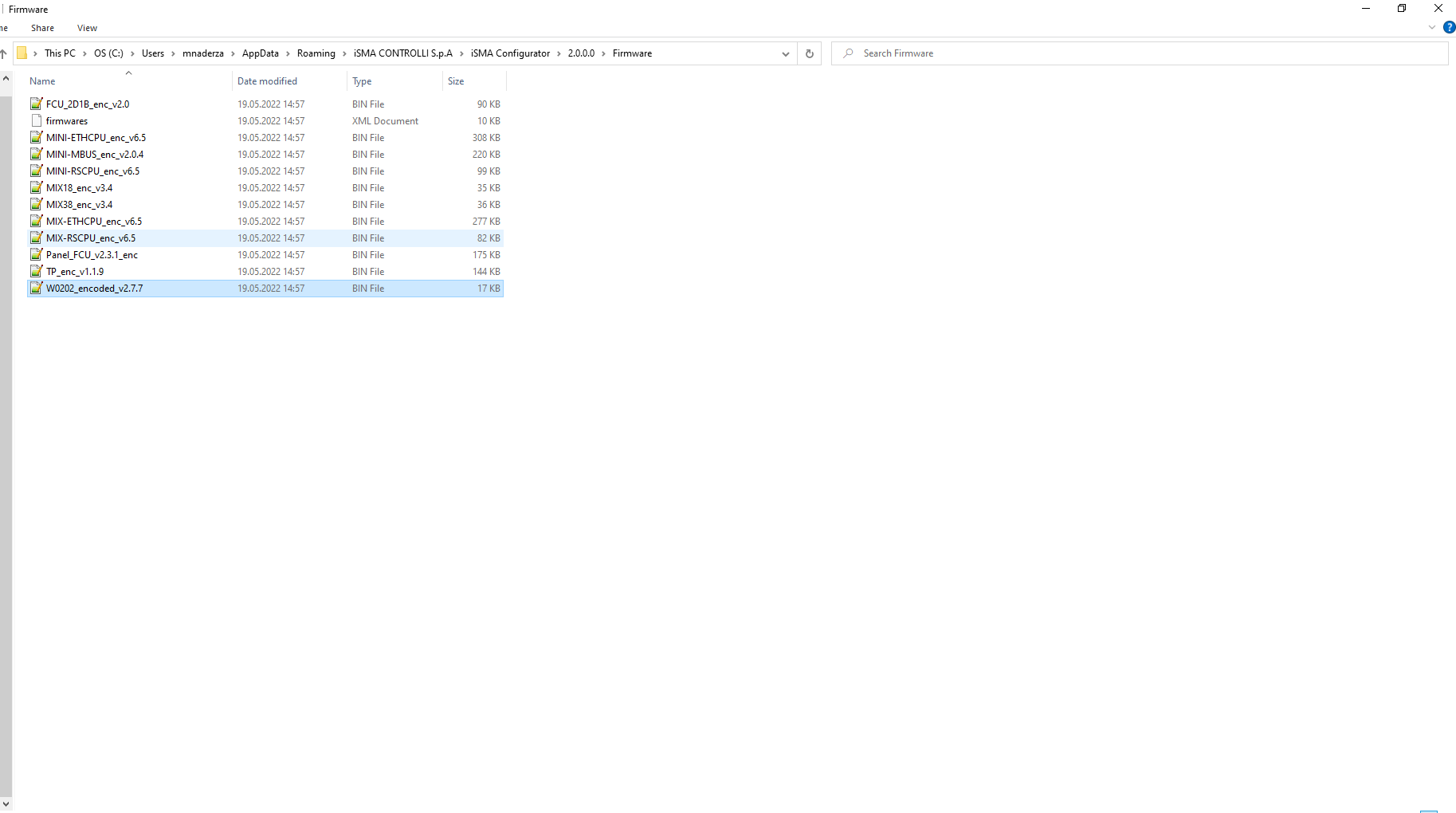Switch to the Share tab
The height and width of the screenshot is (813, 1456).
coord(42,27)
